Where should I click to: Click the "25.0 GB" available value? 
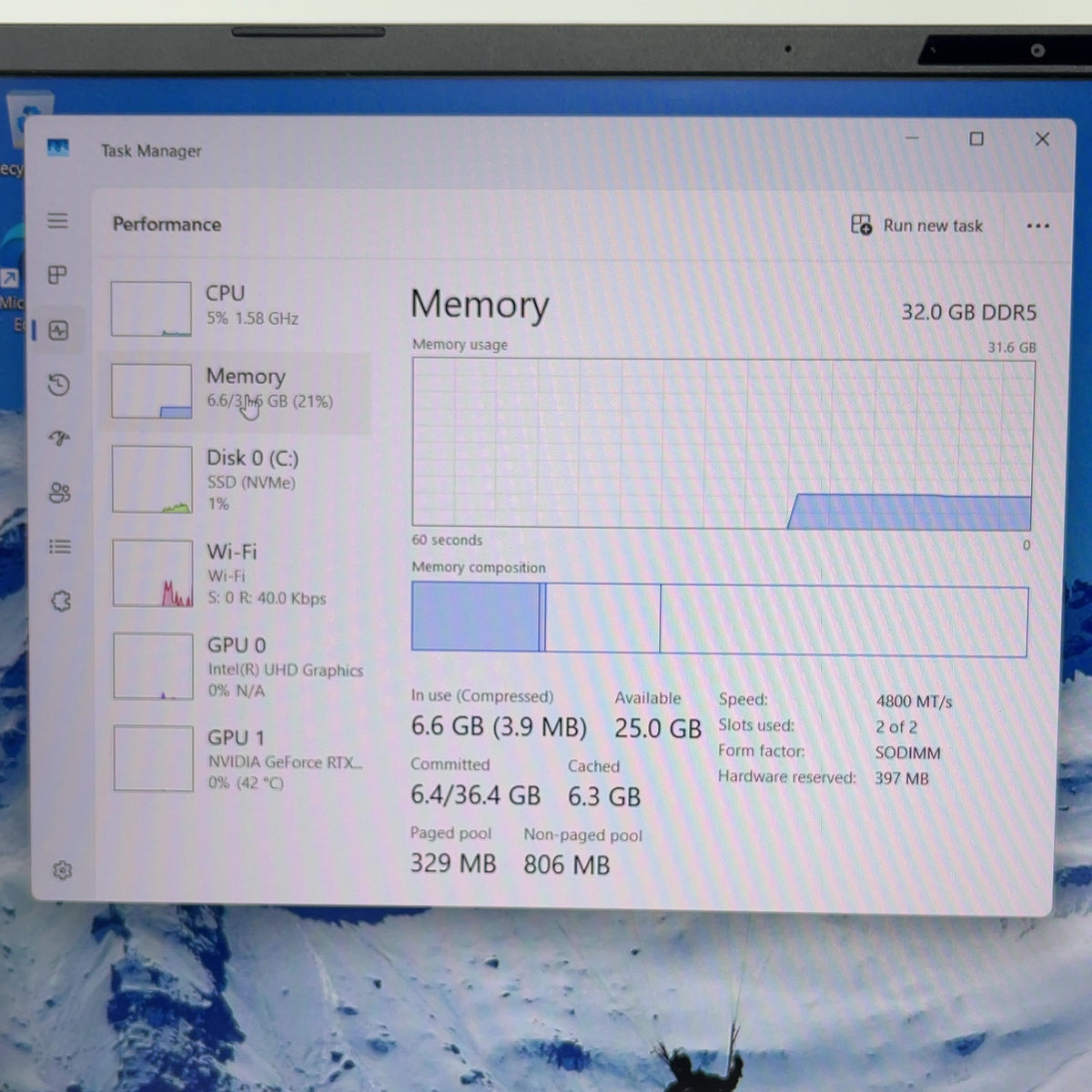(x=658, y=729)
